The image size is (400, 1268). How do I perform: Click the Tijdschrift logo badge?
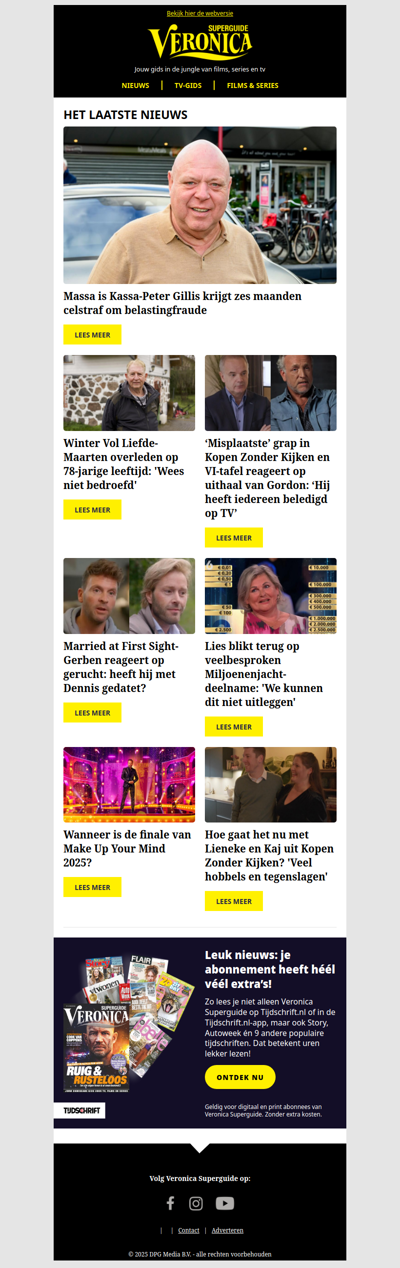tap(79, 1111)
